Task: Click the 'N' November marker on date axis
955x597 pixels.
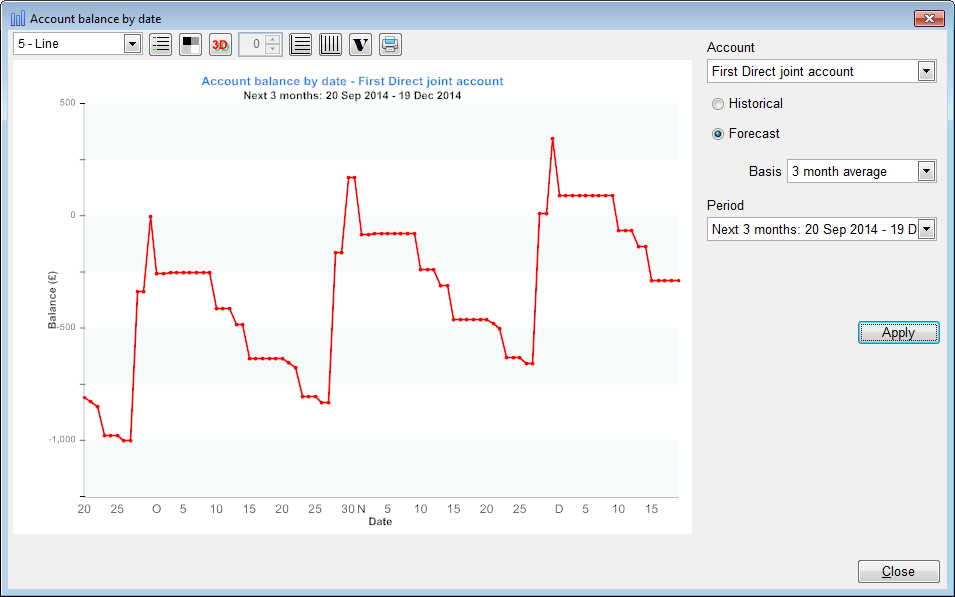Action: 361,509
